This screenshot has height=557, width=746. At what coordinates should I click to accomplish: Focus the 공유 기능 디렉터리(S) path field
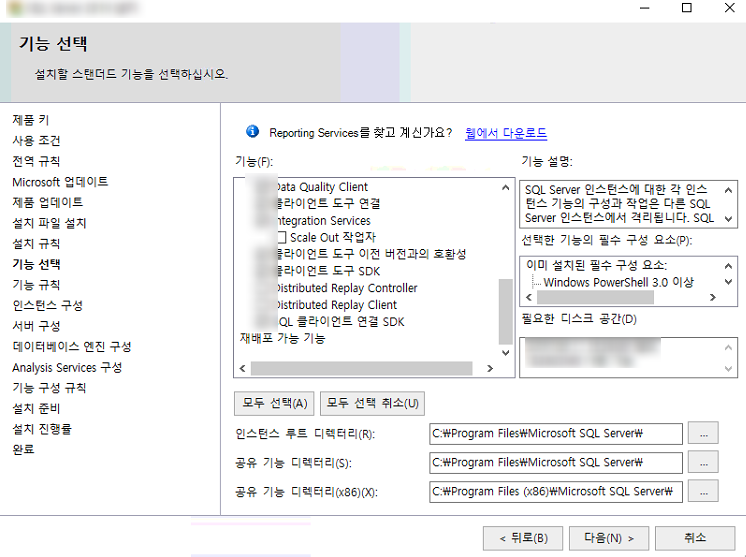click(556, 463)
